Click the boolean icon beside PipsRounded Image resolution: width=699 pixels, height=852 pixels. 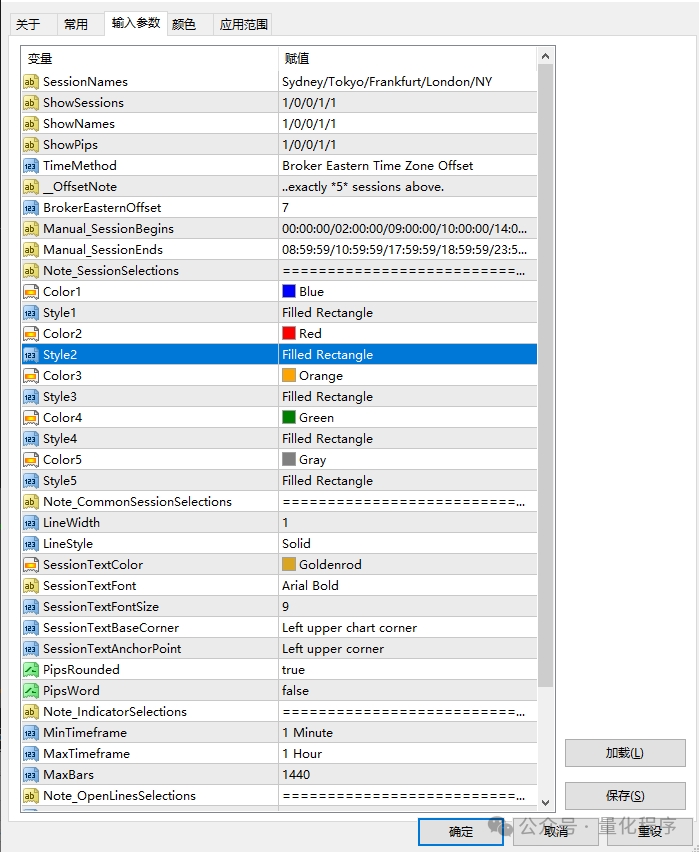coord(30,669)
